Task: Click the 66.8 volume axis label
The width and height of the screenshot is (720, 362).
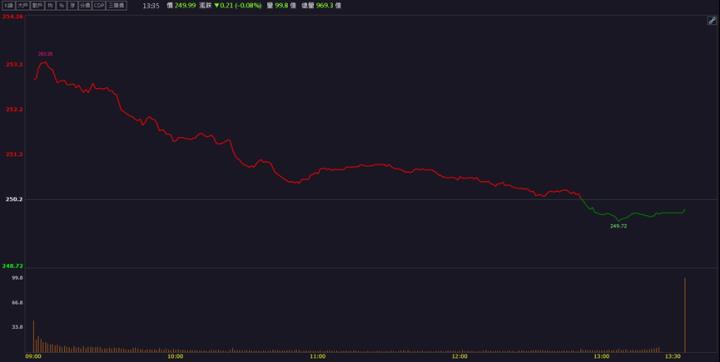Action: 17,303
